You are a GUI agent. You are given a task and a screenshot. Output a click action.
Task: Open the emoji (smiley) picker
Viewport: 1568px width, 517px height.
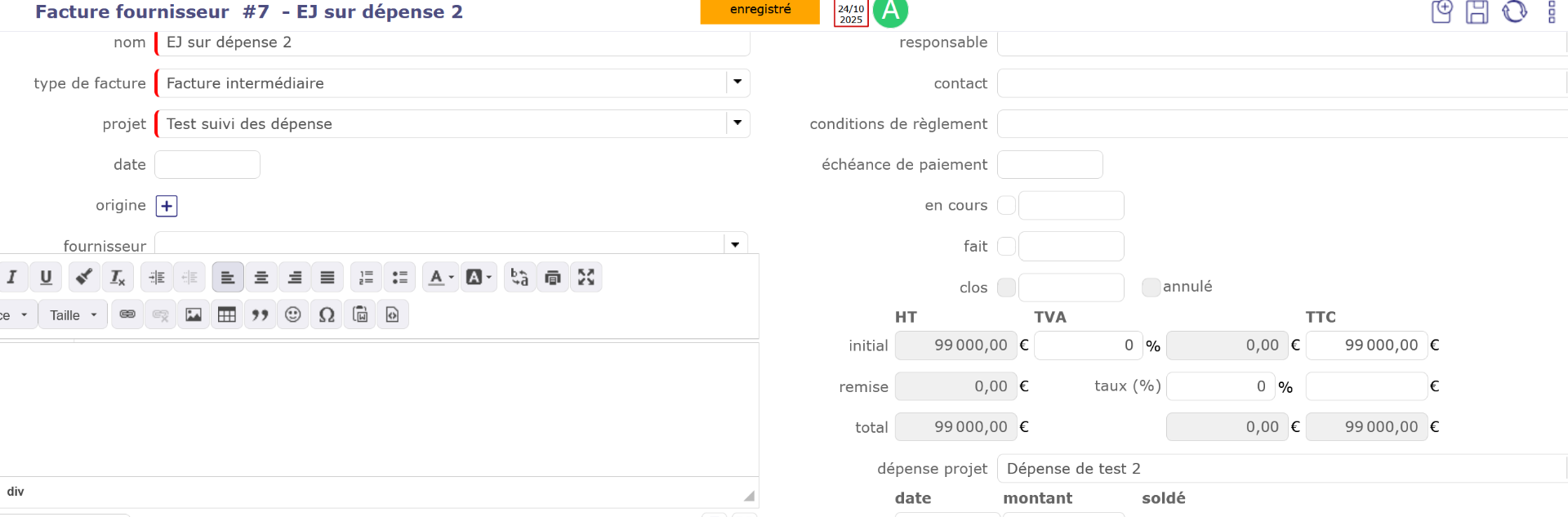tap(293, 315)
